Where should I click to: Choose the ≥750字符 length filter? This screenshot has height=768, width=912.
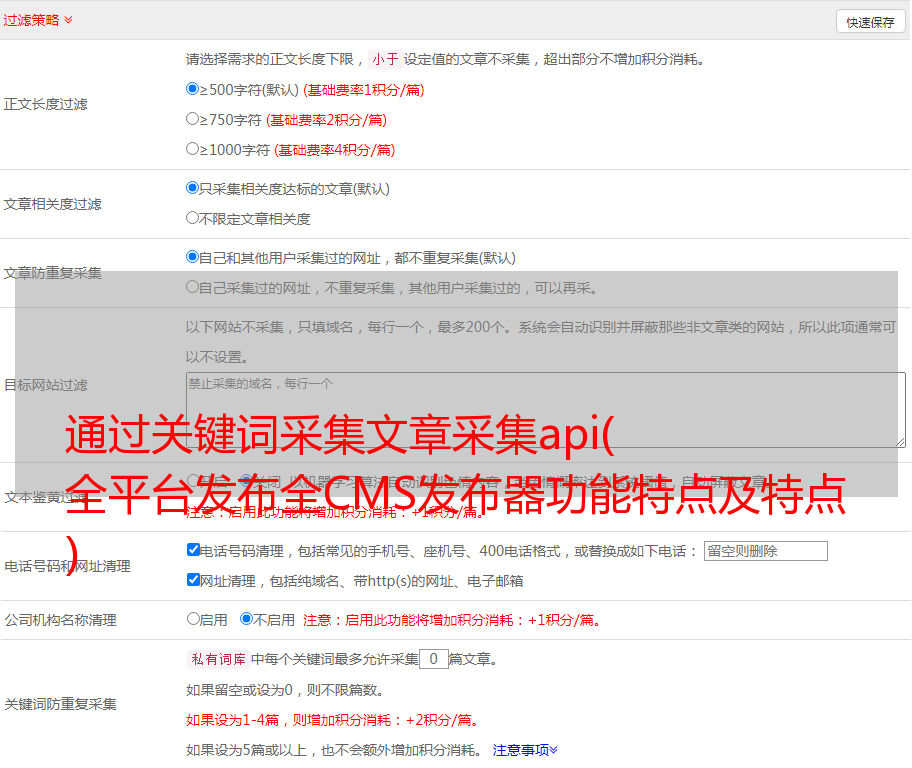point(193,119)
